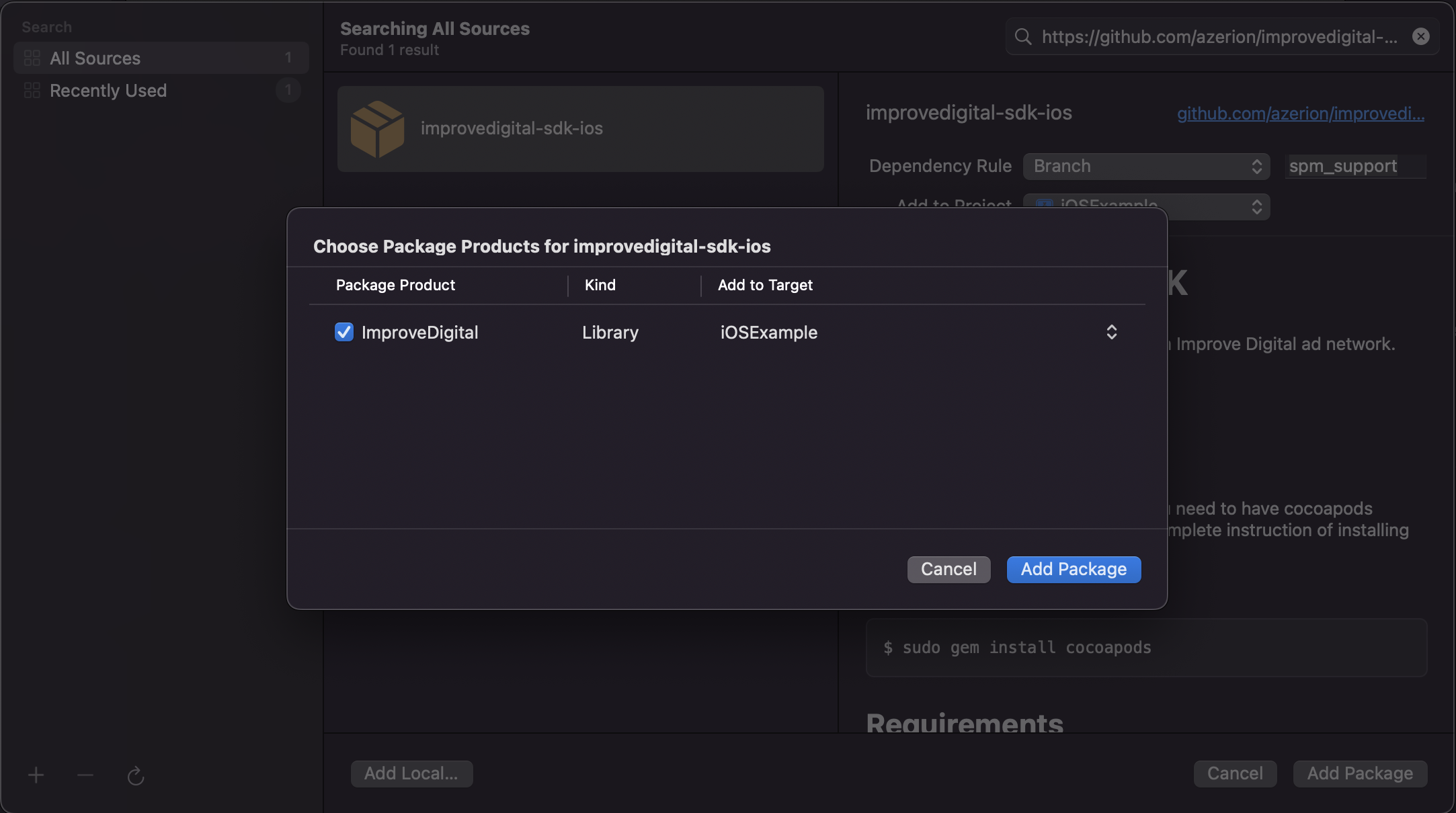Cancel the Choose Package Products dialog

948,569
